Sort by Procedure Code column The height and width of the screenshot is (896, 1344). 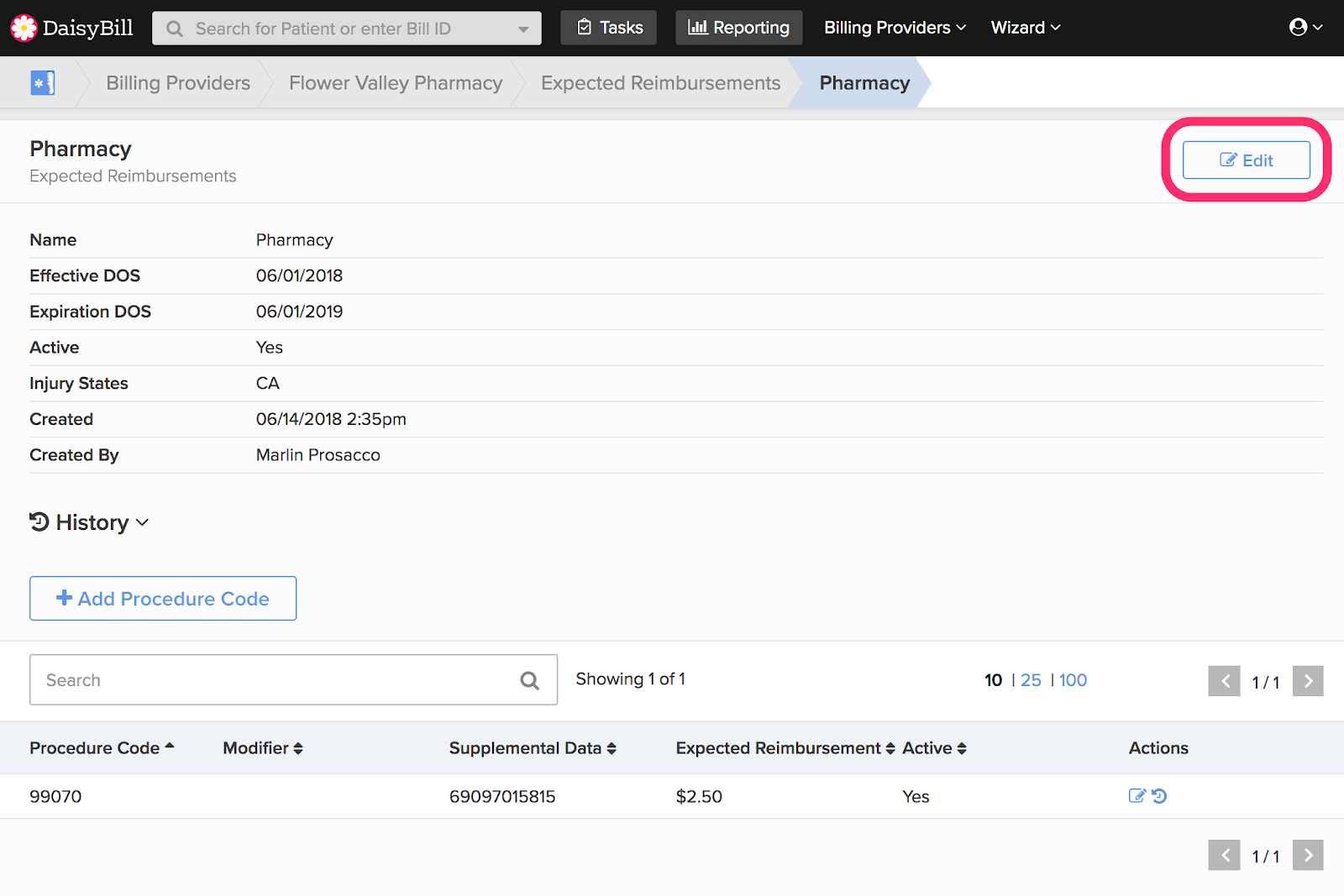(x=102, y=747)
